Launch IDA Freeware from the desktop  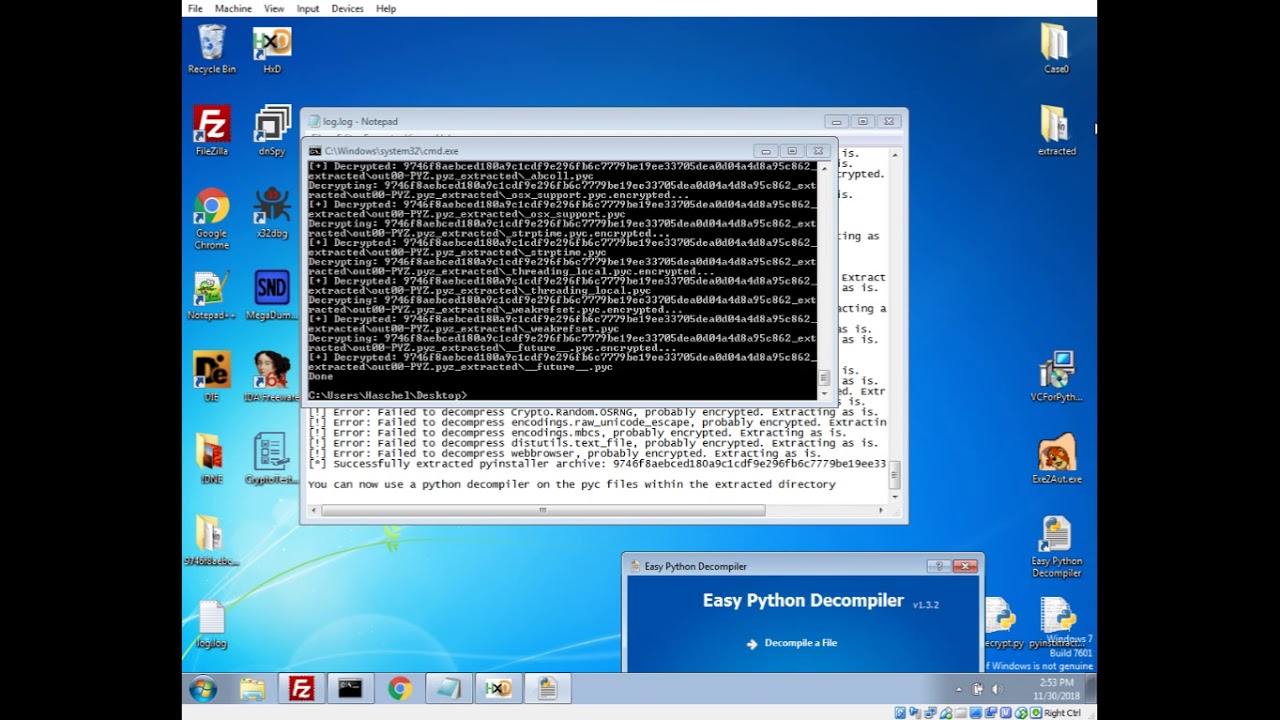pyautogui.click(x=272, y=378)
